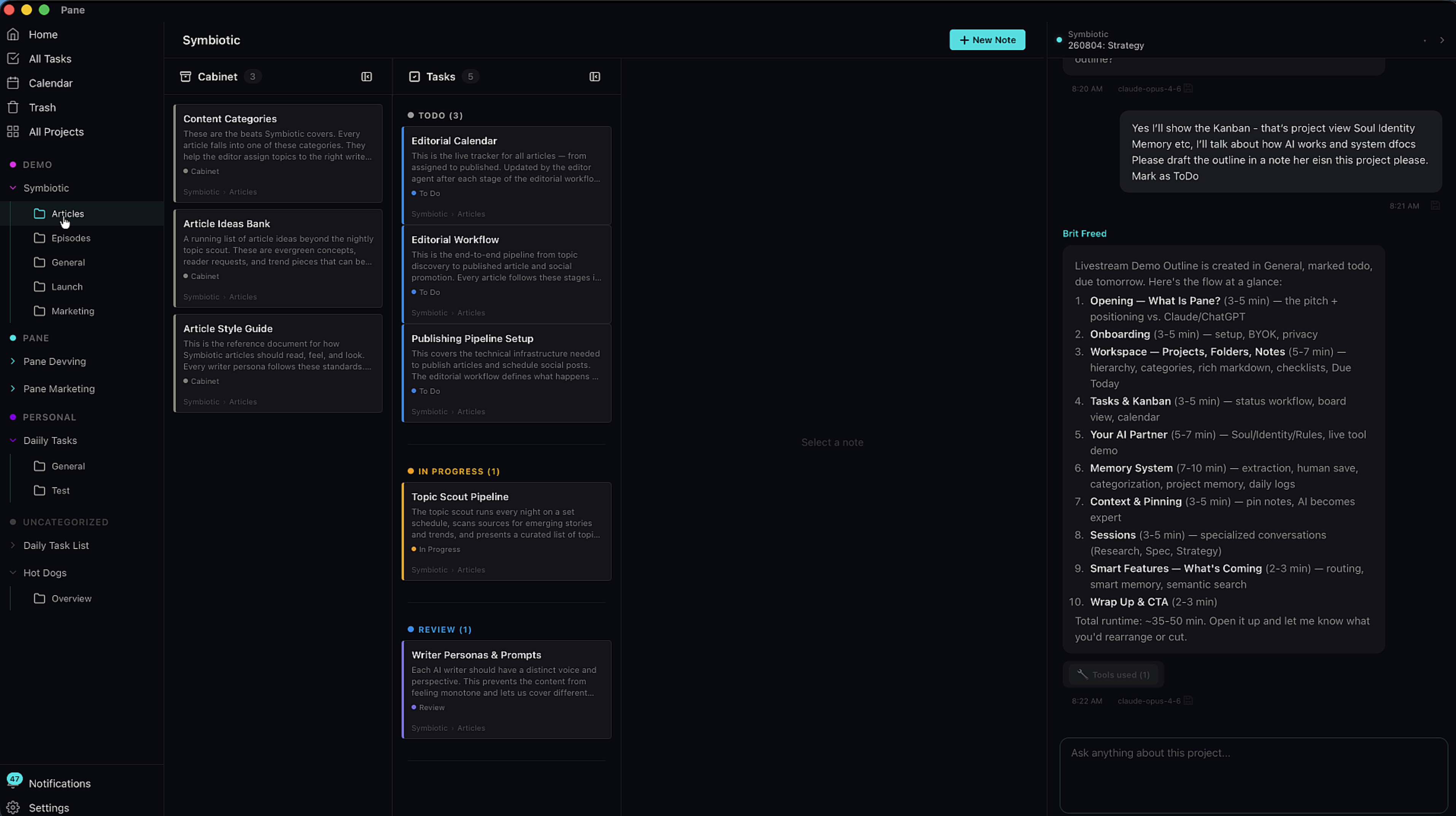This screenshot has height=816, width=1456.
Task: Click the save icon next to 8:21 AM
Action: point(1435,206)
